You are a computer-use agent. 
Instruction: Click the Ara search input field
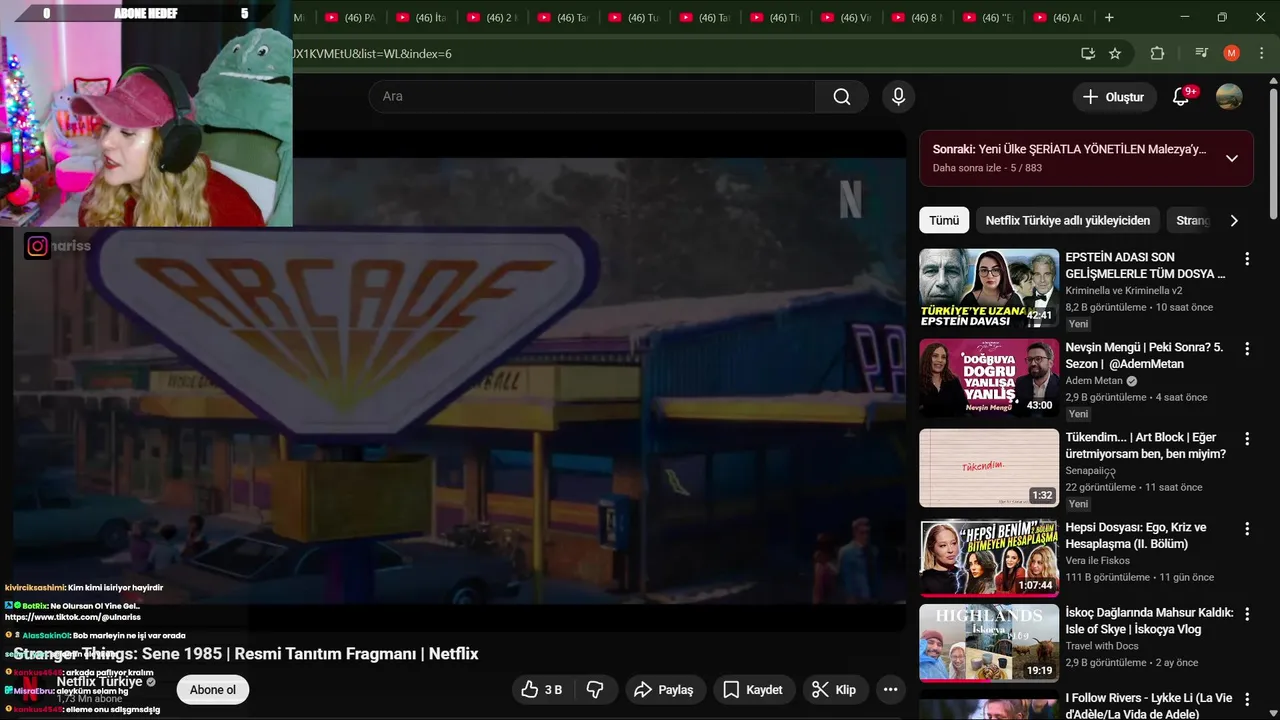(592, 97)
